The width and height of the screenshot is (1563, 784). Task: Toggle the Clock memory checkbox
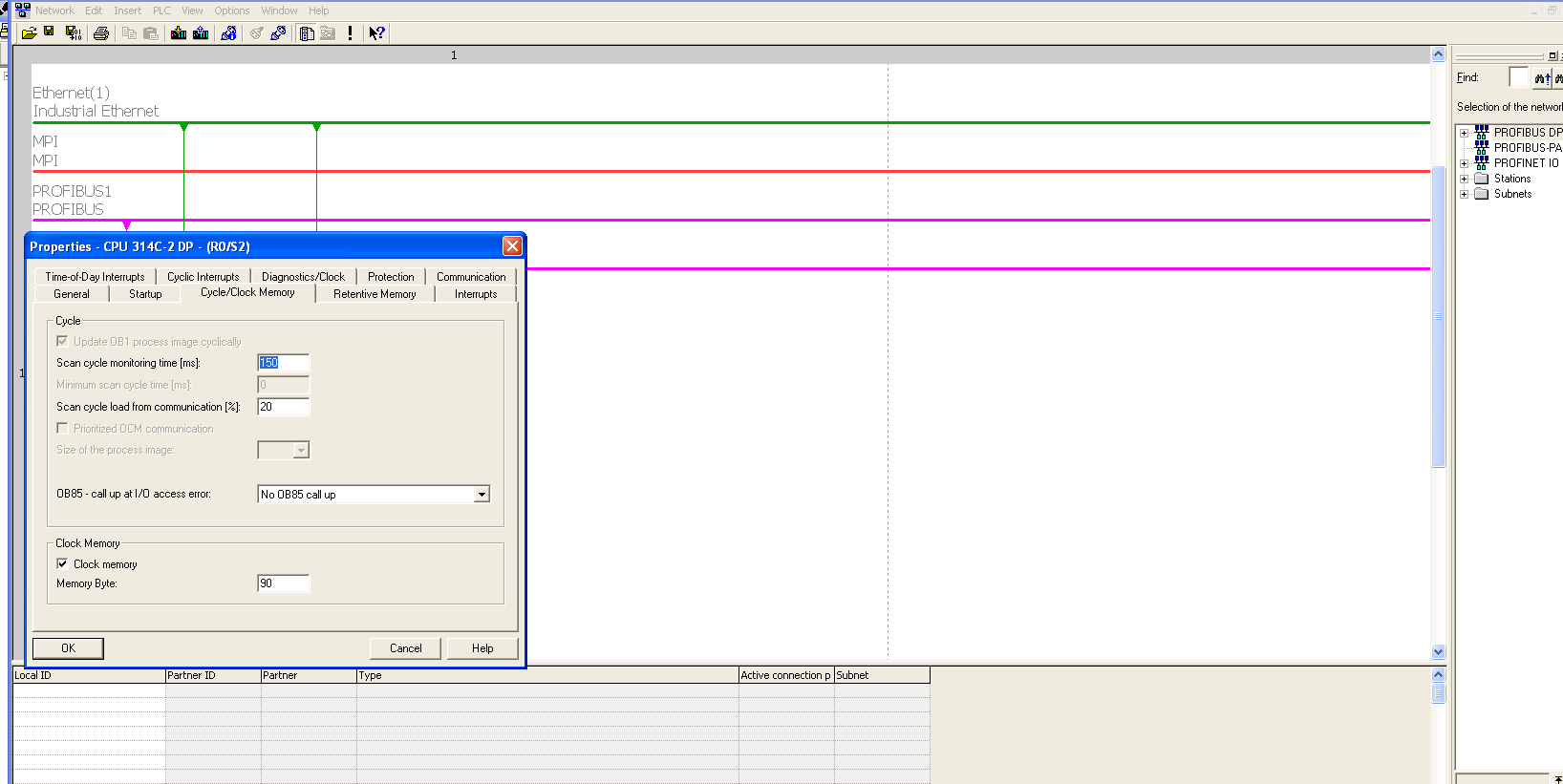[x=62, y=563]
